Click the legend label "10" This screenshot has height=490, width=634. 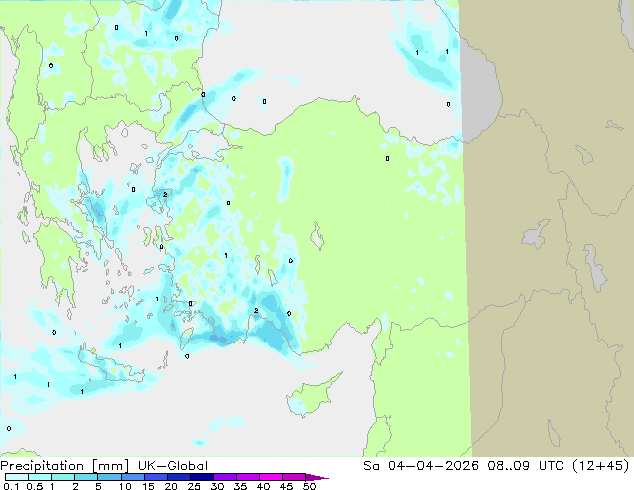point(125,486)
